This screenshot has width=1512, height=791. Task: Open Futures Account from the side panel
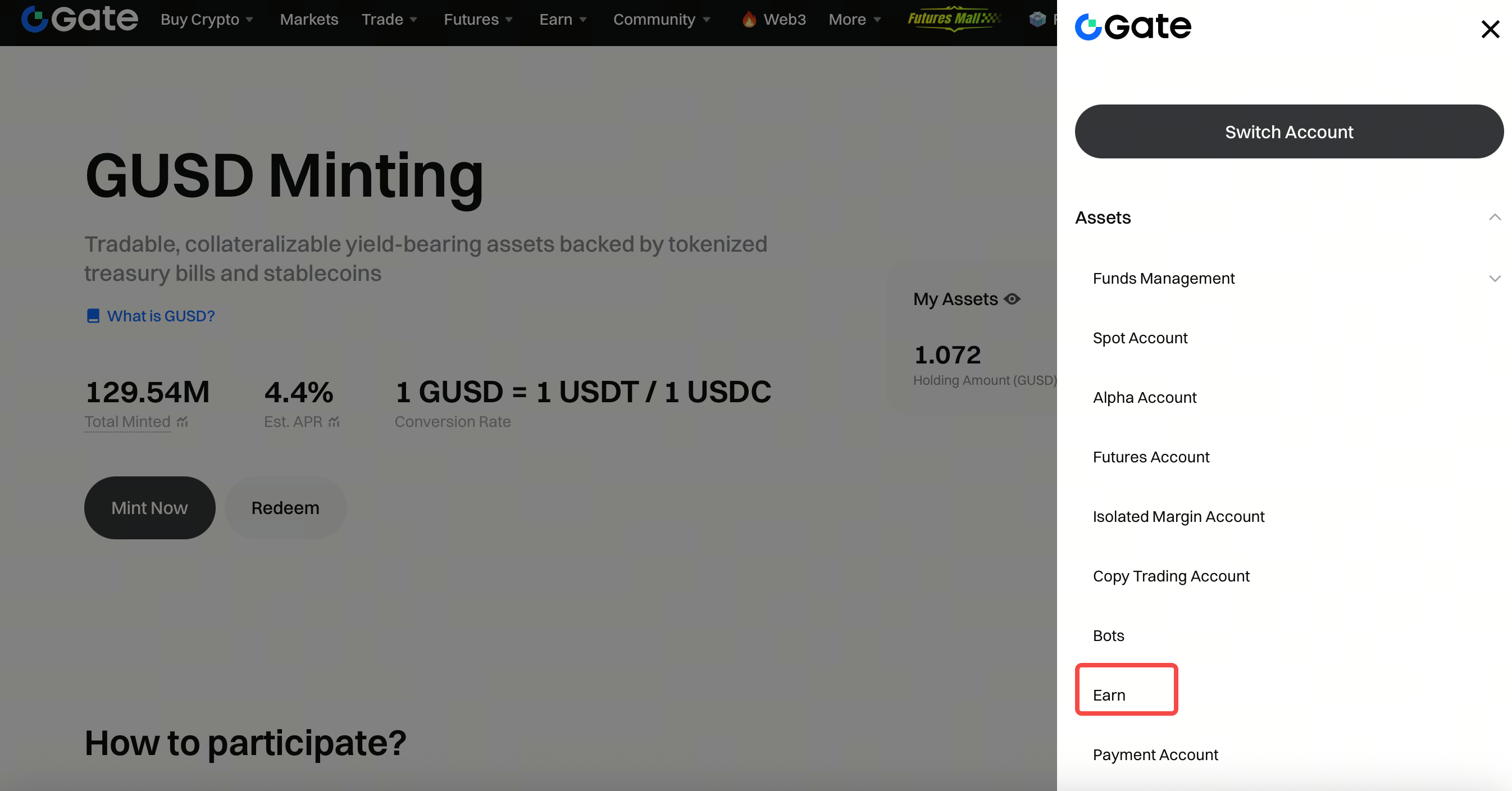coord(1150,457)
